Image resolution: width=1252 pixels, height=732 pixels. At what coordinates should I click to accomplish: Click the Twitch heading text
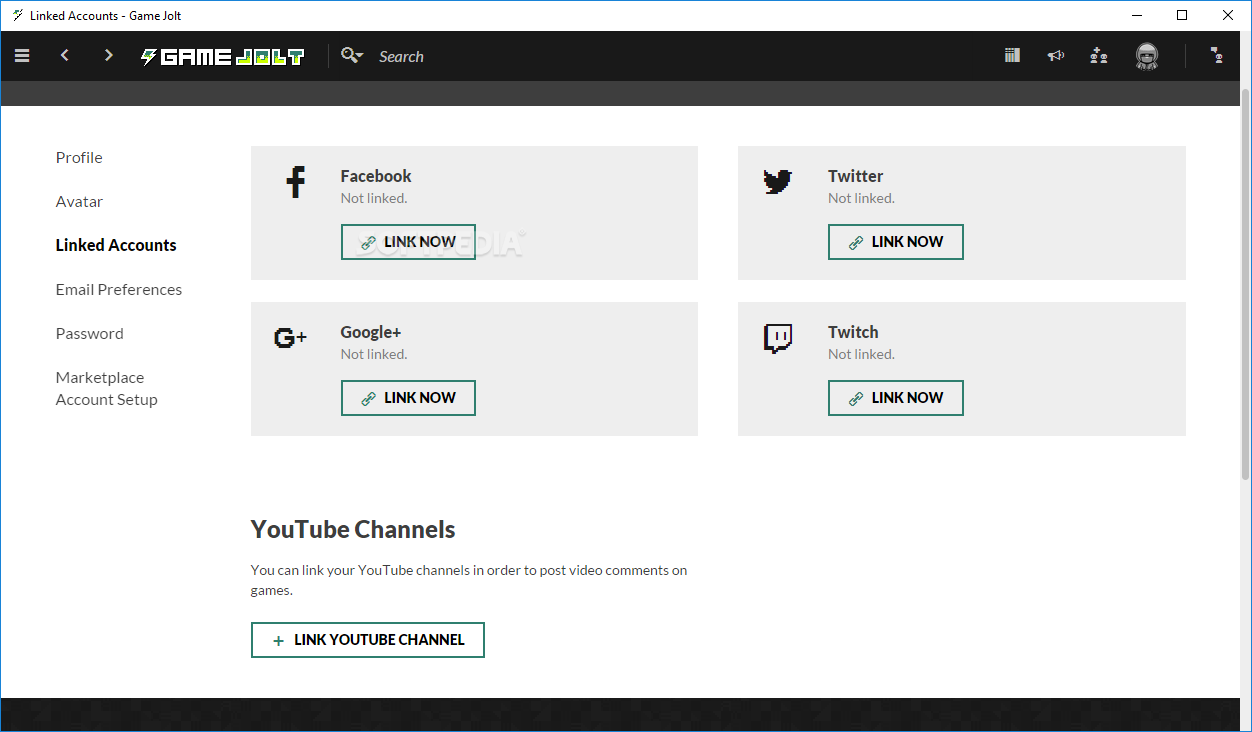point(853,332)
